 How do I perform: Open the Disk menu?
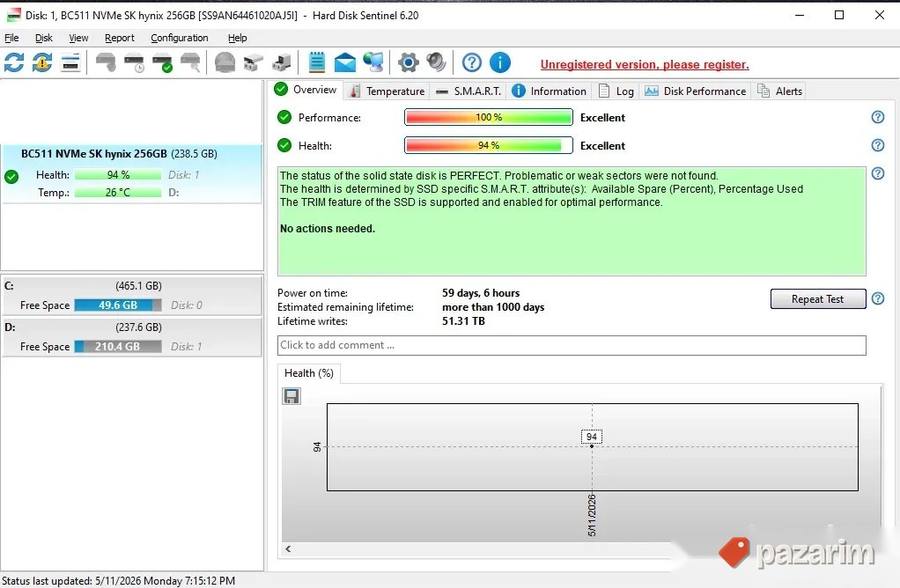coord(44,38)
